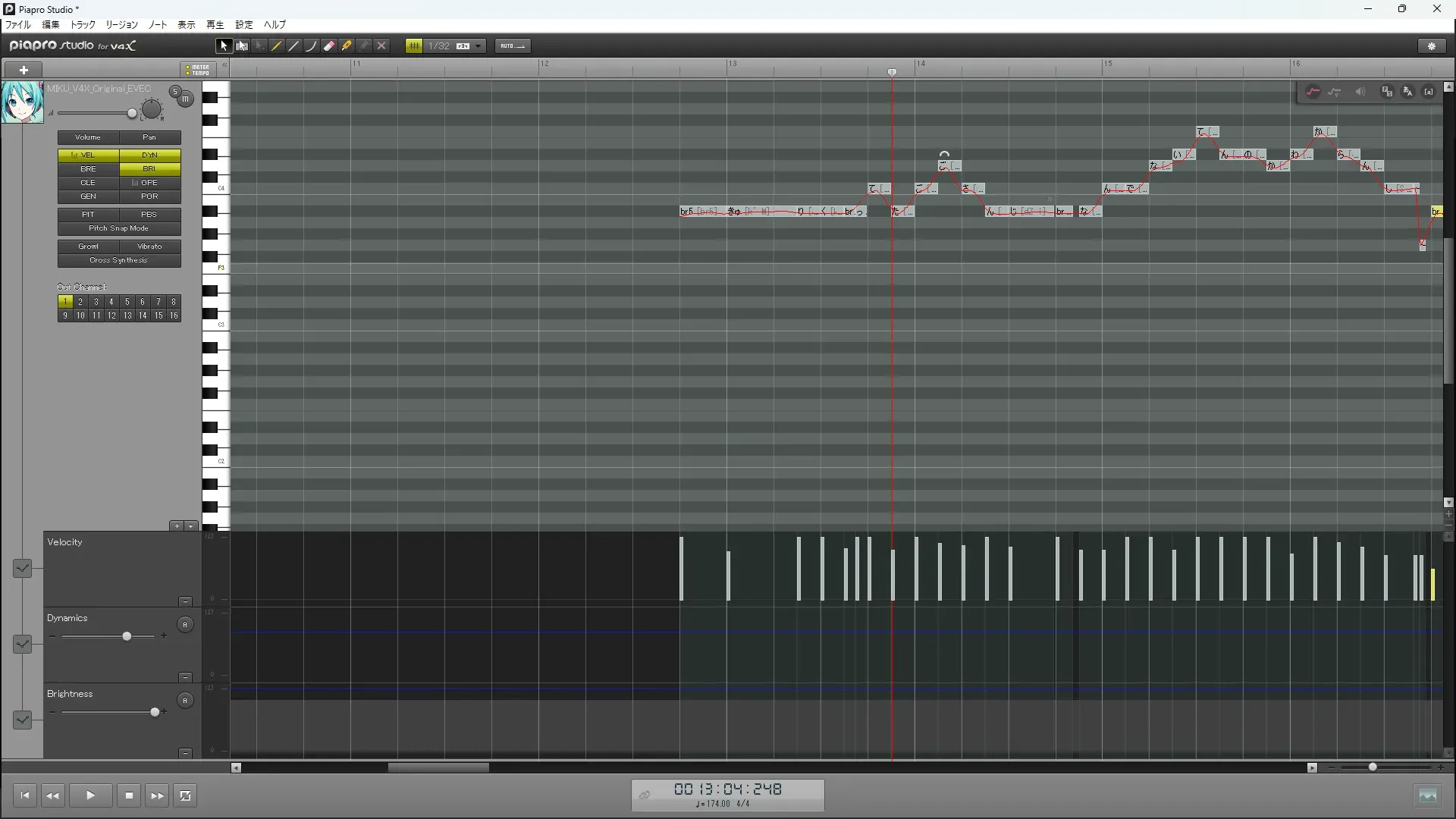The width and height of the screenshot is (1456, 819).
Task: Click the Vibrato button
Action: [149, 246]
